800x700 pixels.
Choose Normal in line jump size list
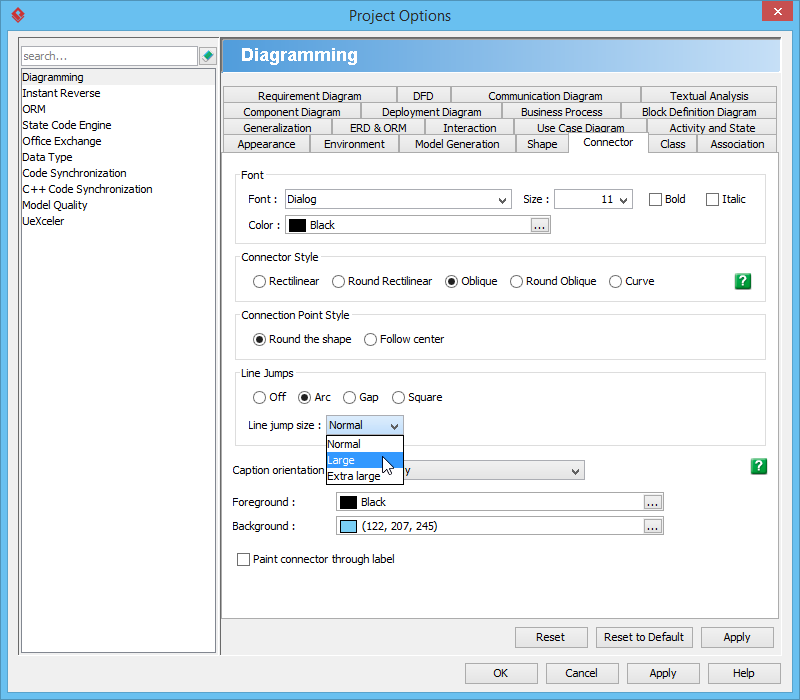[365, 444]
